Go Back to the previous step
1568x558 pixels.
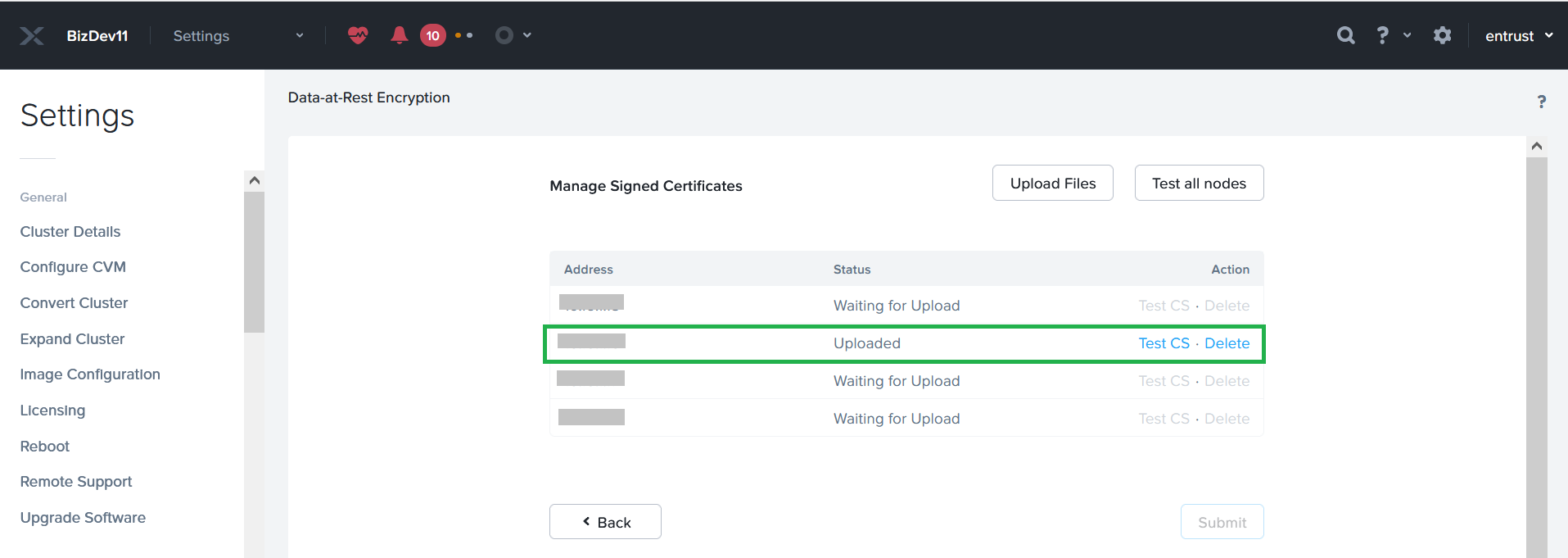point(605,522)
